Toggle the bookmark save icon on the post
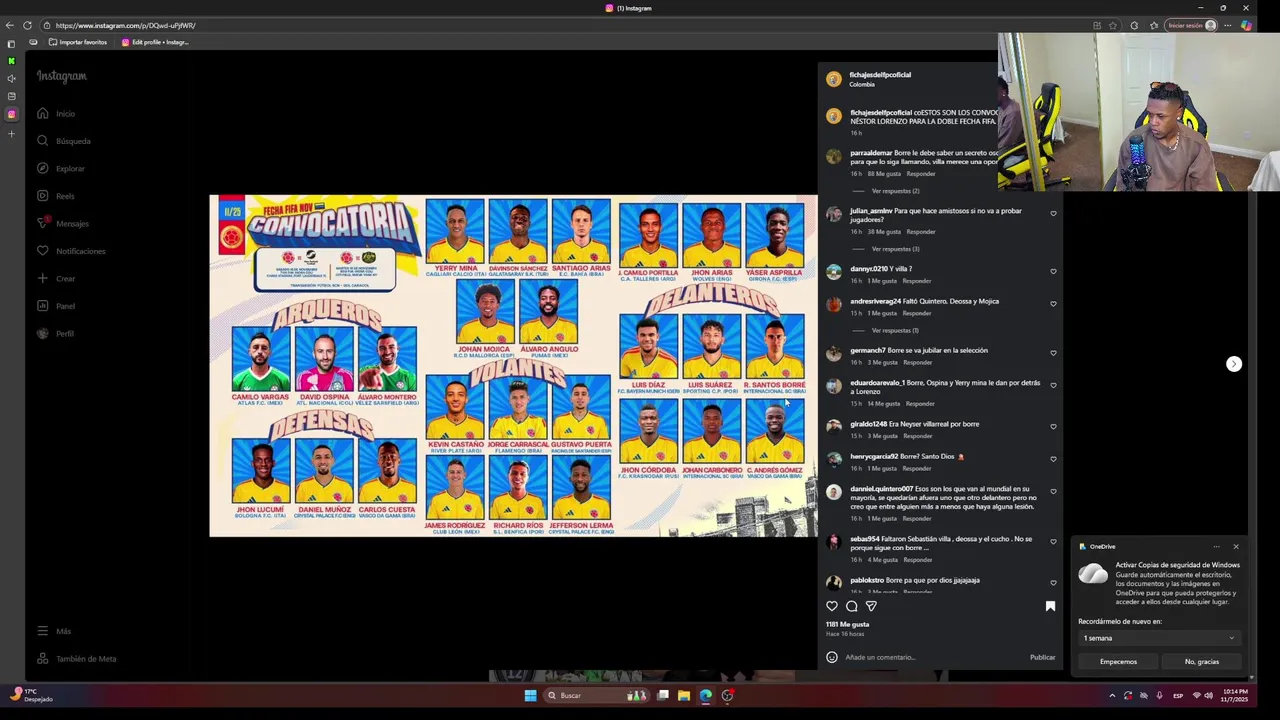 1050,606
